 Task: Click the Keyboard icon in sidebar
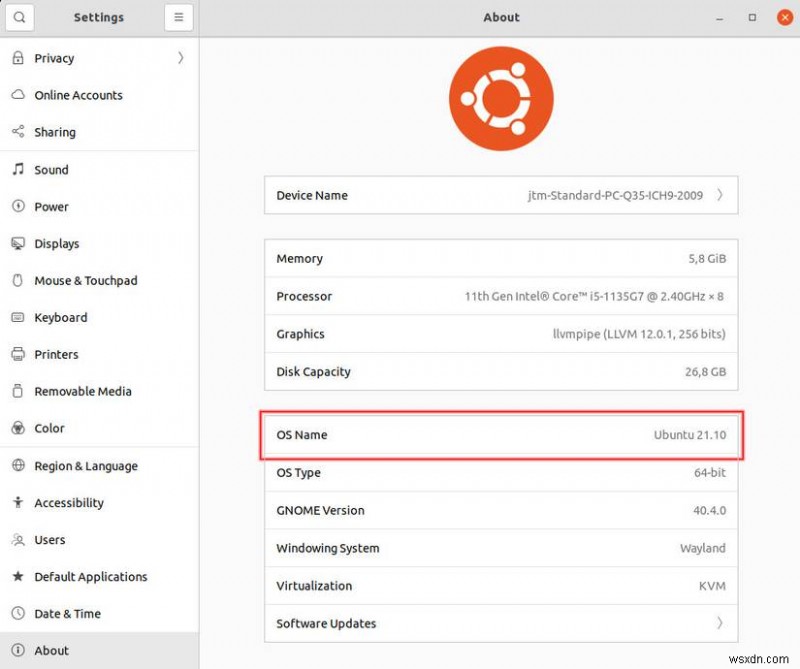[x=18, y=317]
